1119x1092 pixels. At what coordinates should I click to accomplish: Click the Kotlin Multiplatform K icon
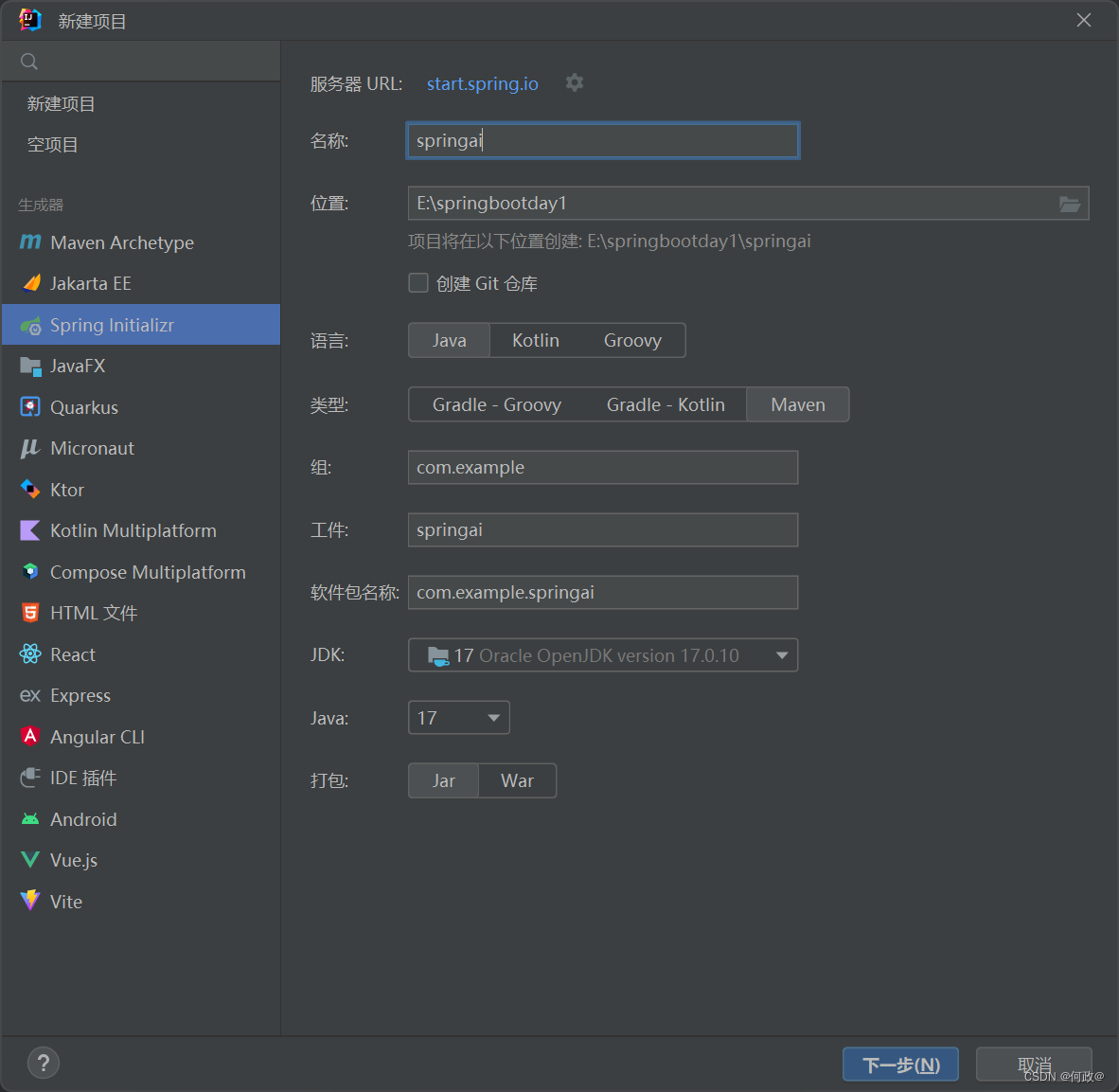pyautogui.click(x=30, y=530)
